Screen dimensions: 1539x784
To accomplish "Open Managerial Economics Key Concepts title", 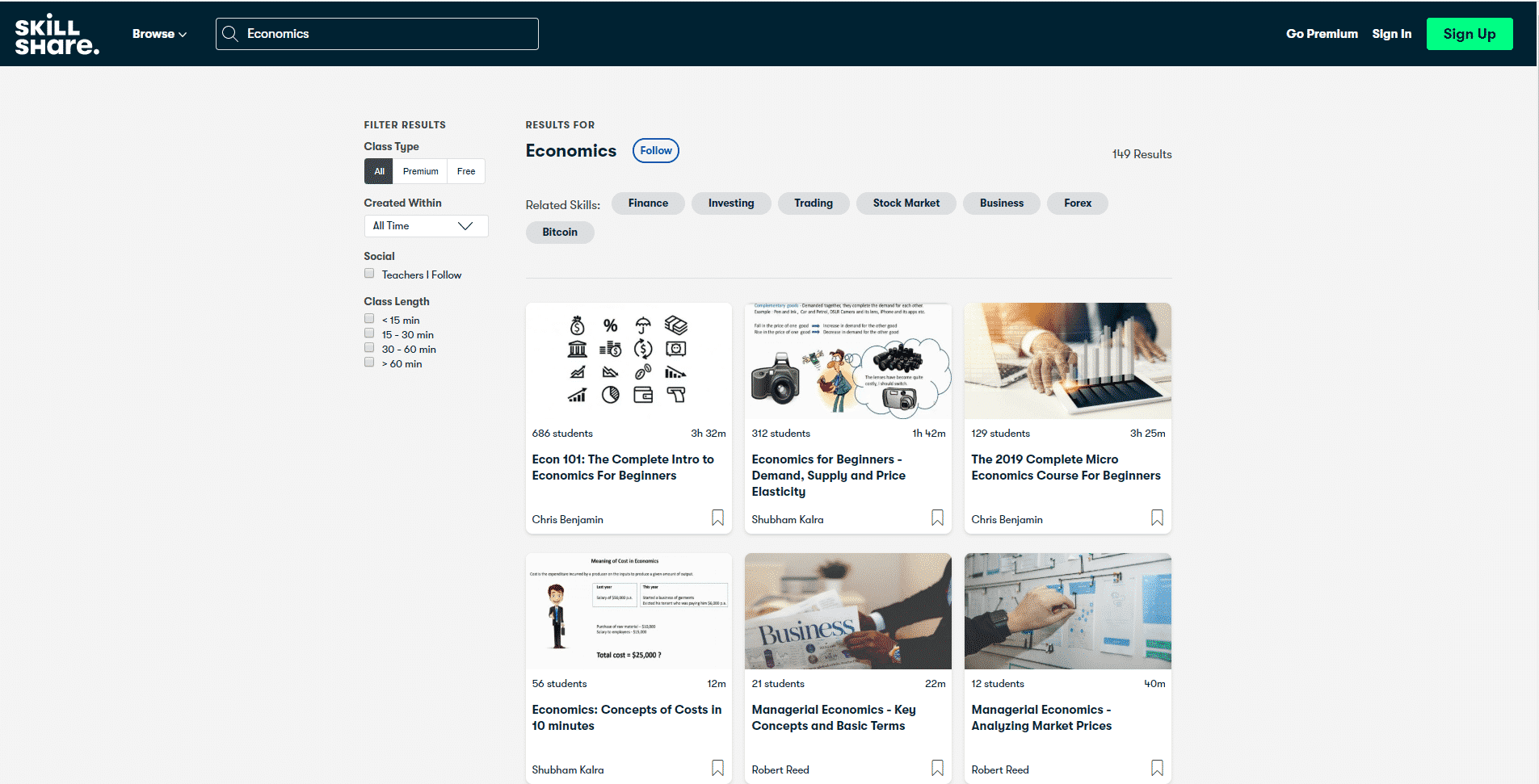I will pos(834,718).
